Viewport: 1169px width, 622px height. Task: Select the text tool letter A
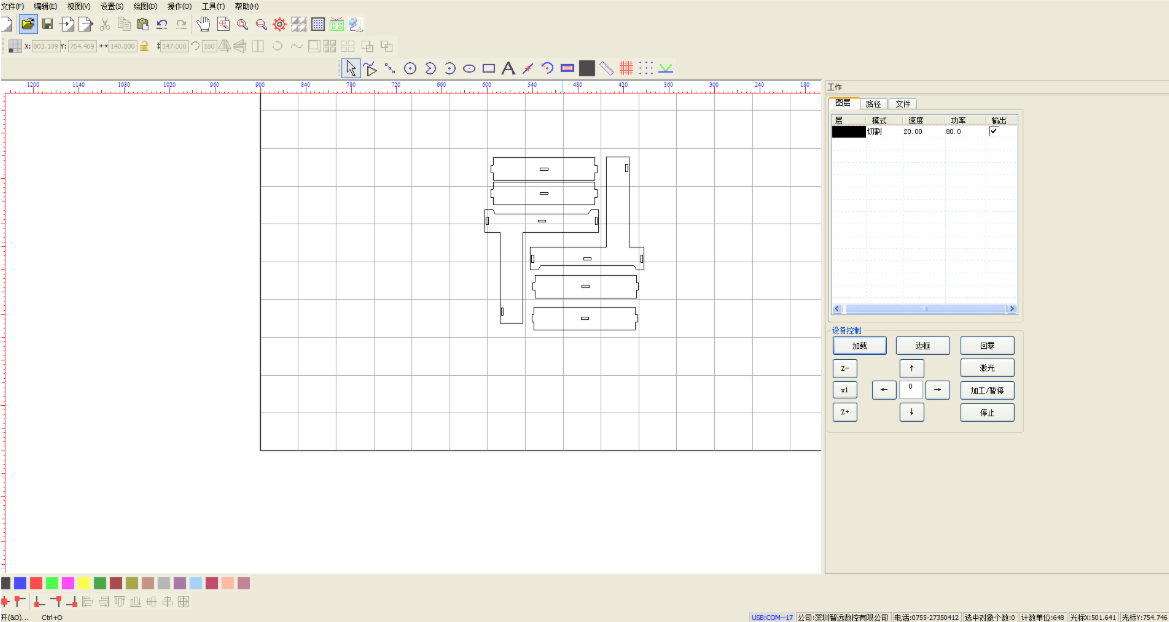tap(508, 68)
